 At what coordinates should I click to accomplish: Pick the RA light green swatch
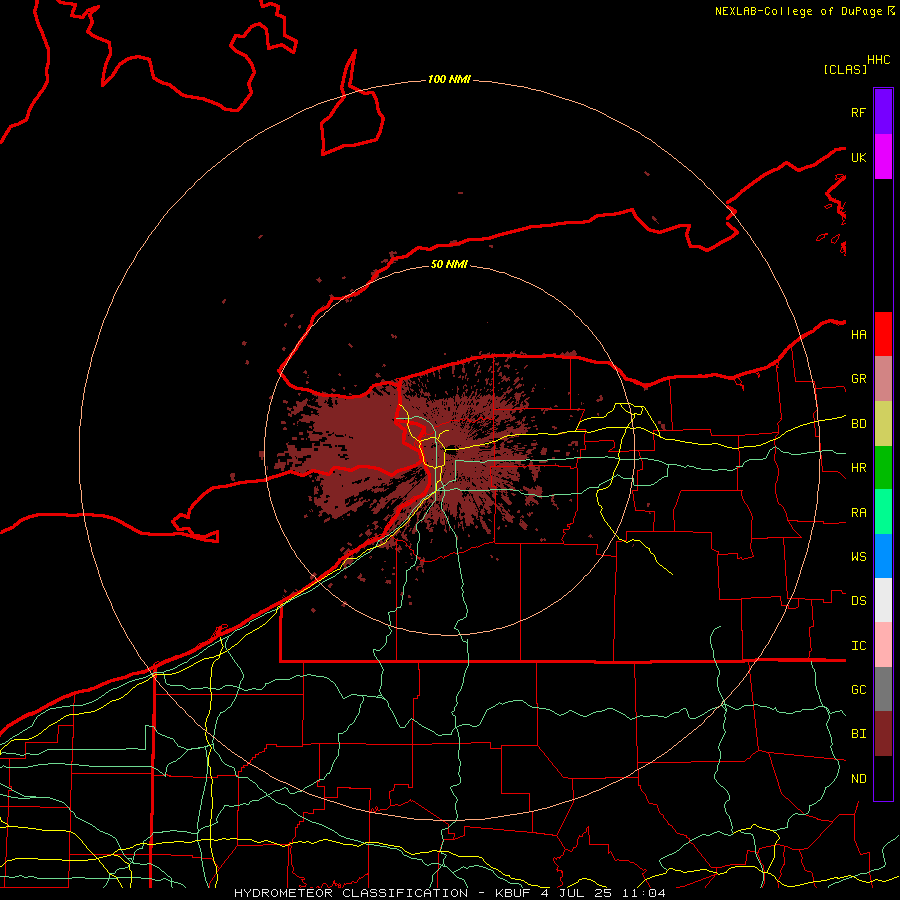pyautogui.click(x=883, y=512)
